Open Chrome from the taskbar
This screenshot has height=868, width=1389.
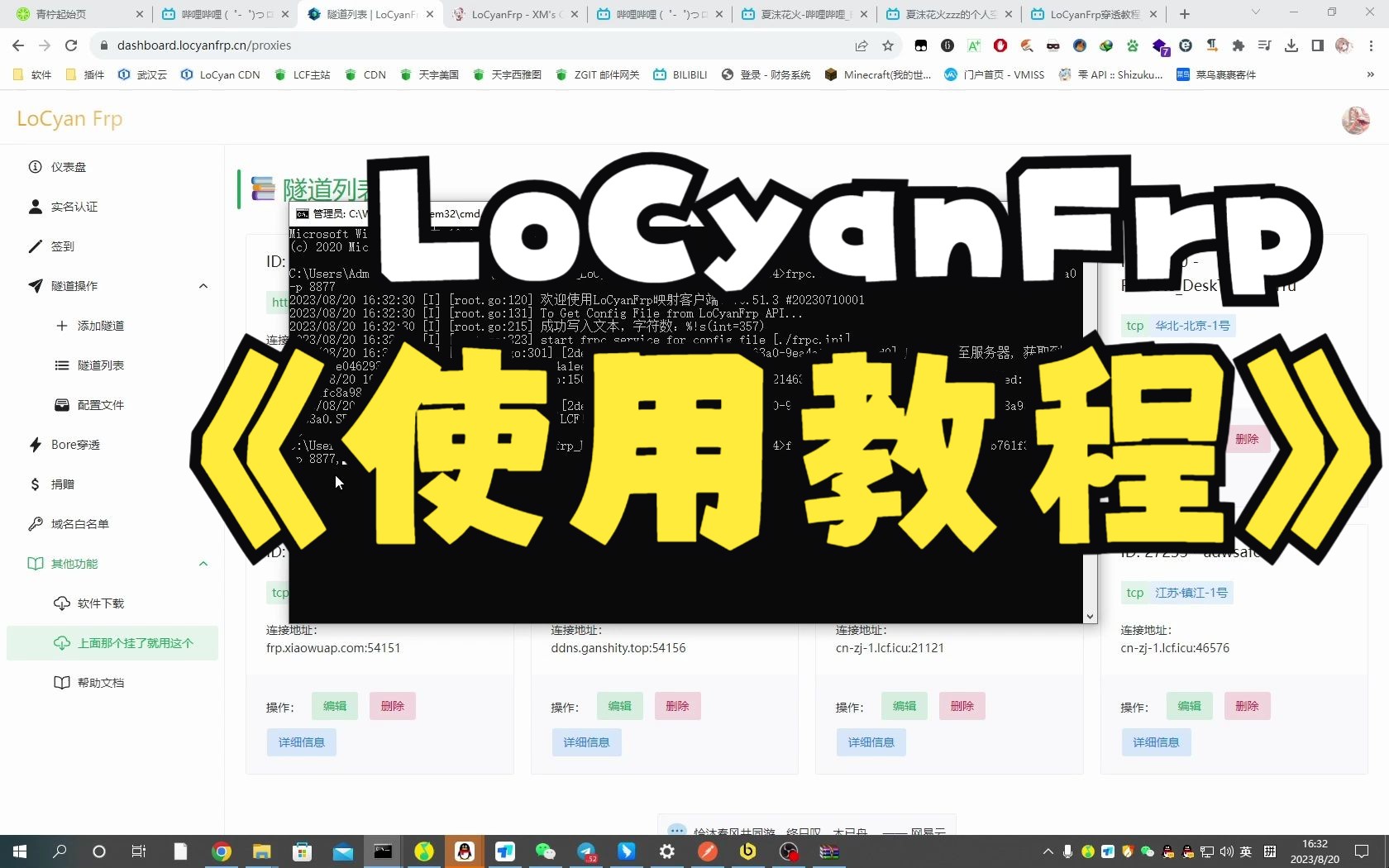(221, 851)
